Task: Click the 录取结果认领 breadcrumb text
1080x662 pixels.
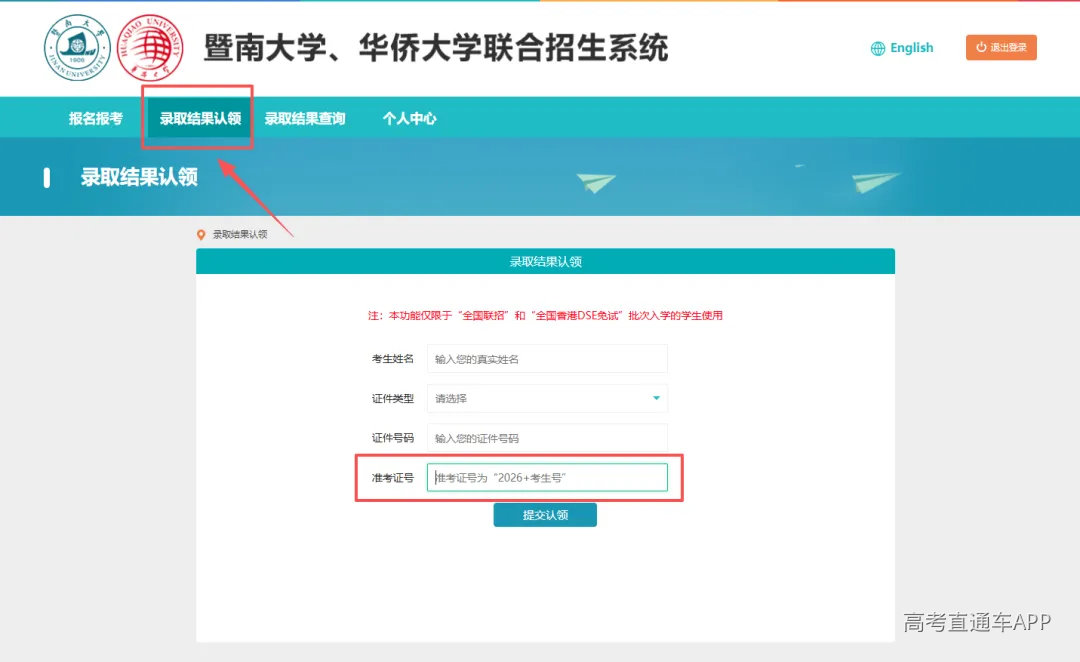Action: (240, 234)
